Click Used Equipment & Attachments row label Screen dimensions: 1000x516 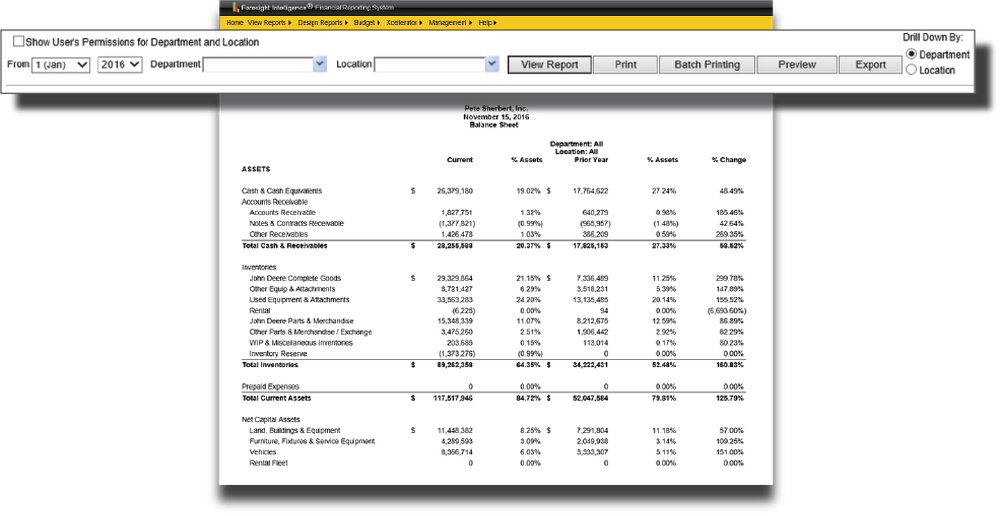pyautogui.click(x=299, y=300)
